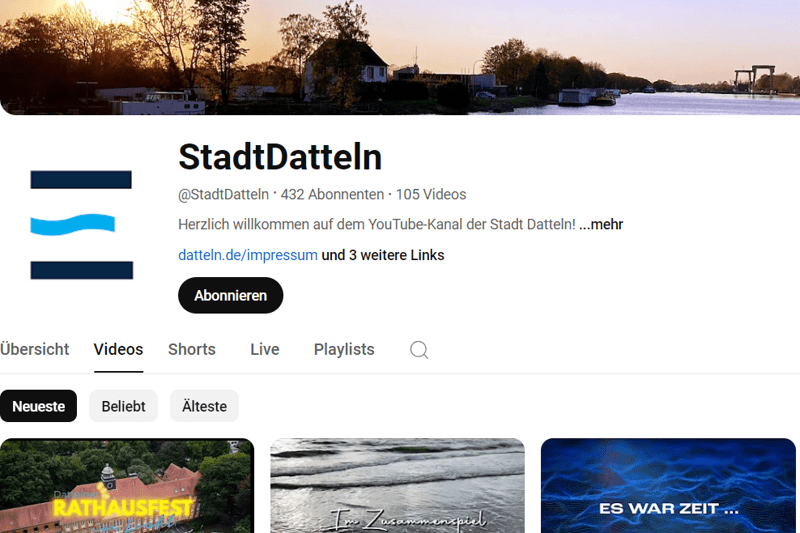Click the channel search magnifier icon
The image size is (800, 533).
(x=419, y=350)
